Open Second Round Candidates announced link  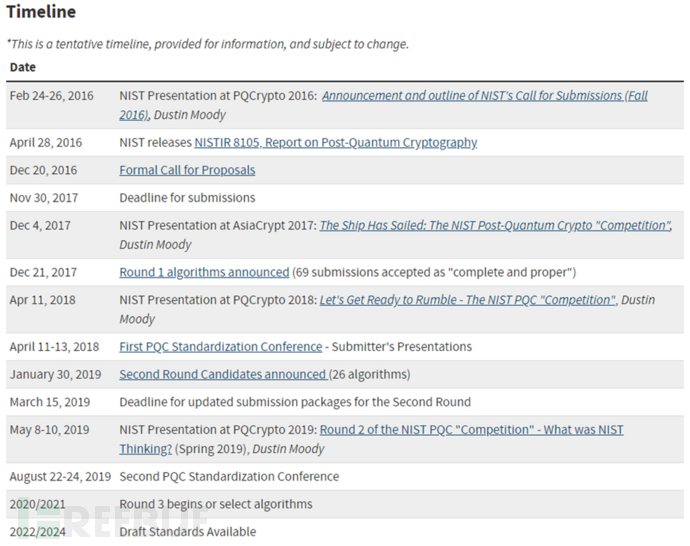click(x=223, y=374)
